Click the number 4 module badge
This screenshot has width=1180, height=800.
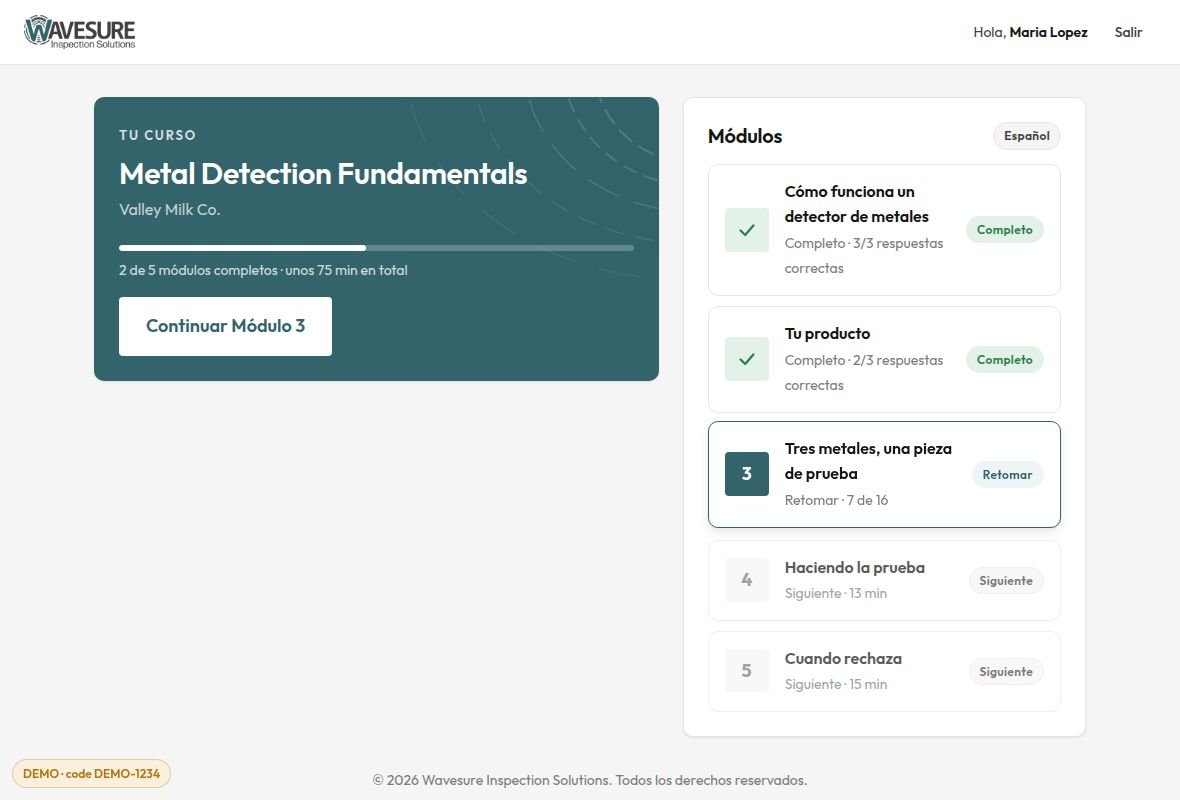click(747, 579)
